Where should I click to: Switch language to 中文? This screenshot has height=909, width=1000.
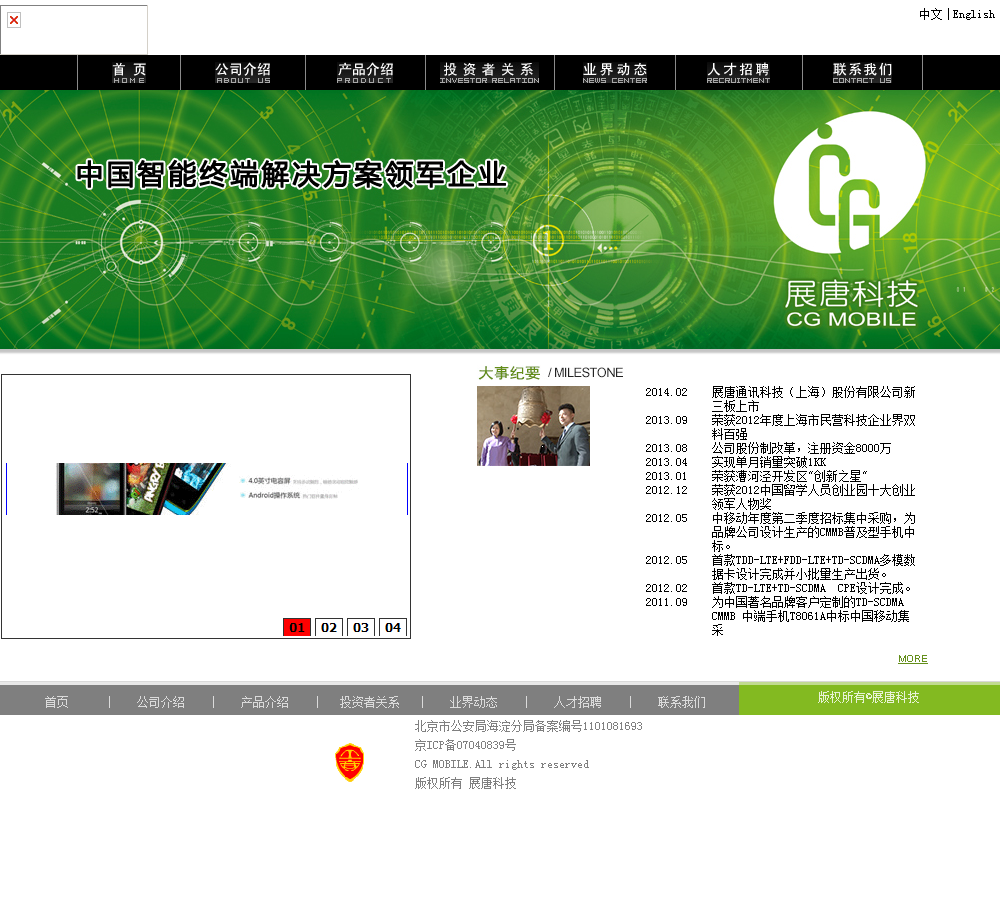click(930, 14)
